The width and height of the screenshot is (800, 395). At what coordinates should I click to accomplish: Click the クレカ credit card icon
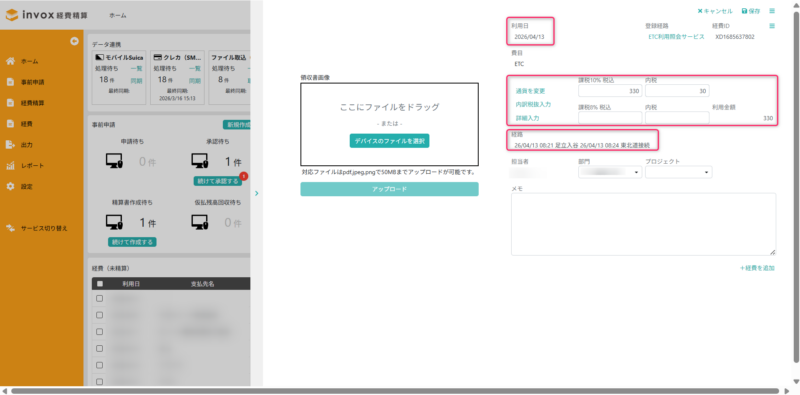[158, 58]
